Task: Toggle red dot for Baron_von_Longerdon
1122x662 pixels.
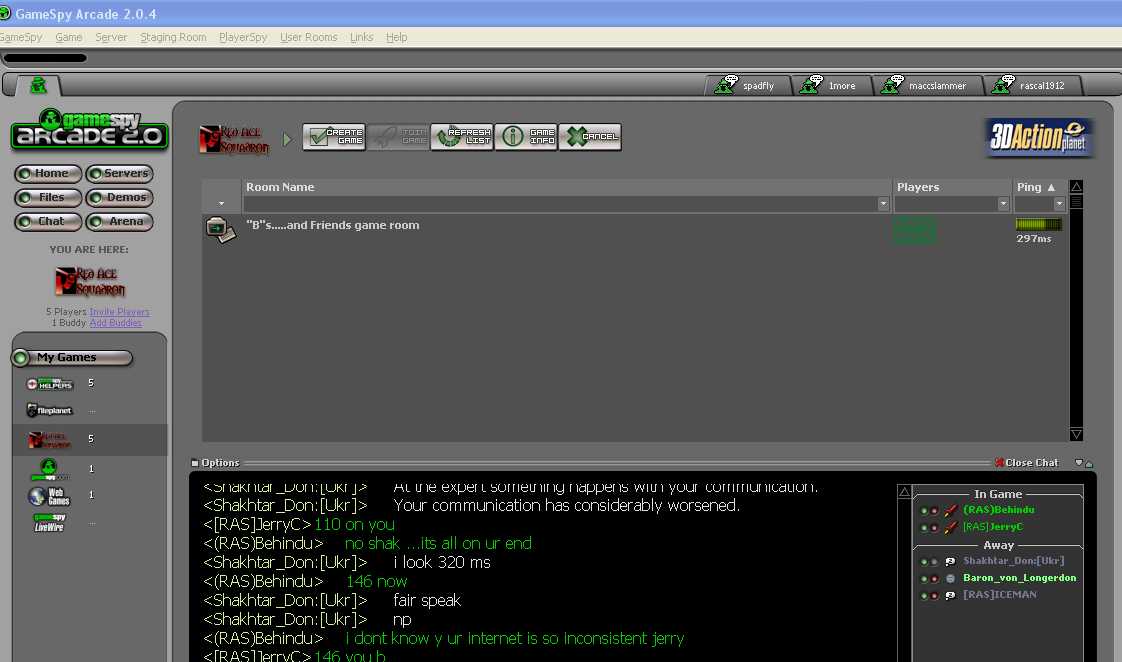Action: 935,578
